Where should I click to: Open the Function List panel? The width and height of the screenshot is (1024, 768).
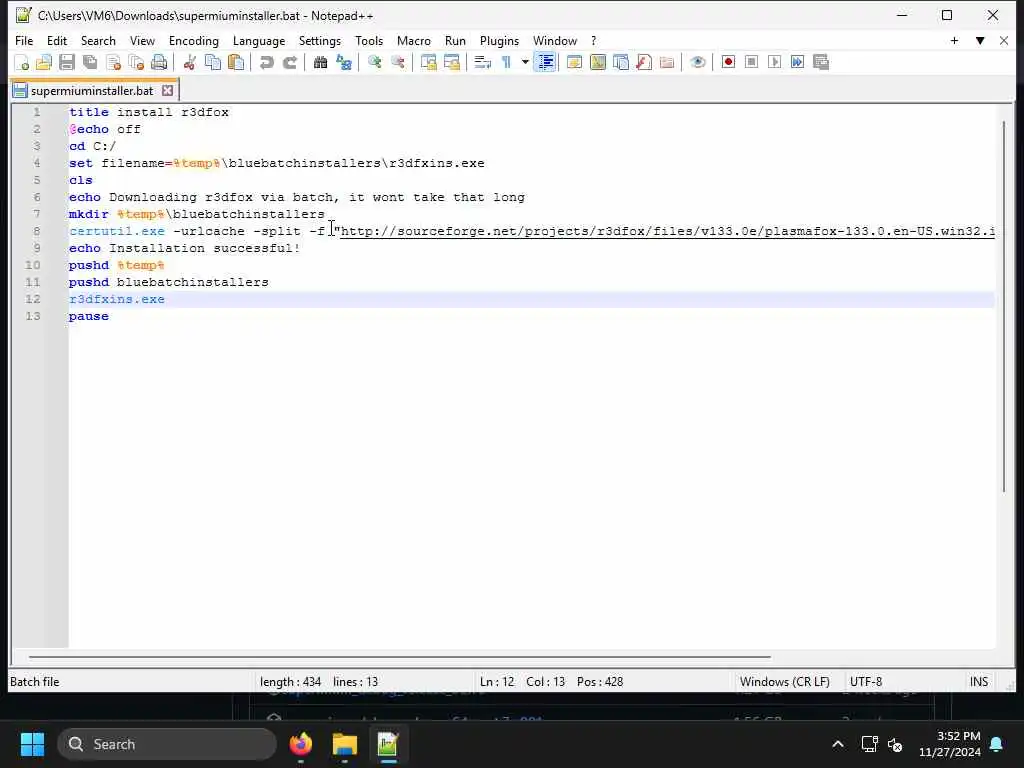point(644,63)
